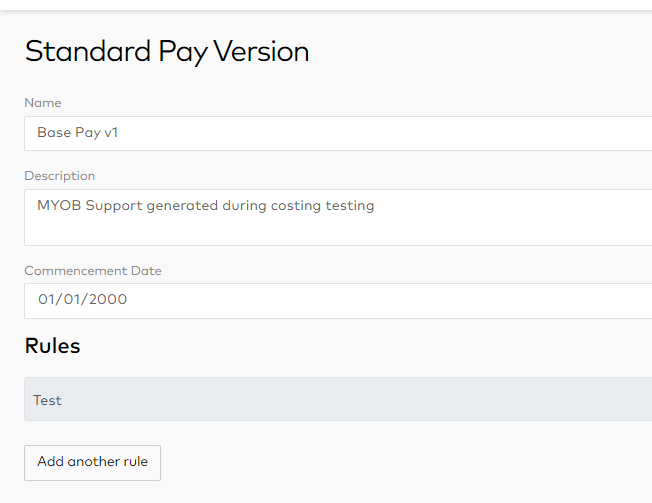Click the 01/01/2000 date value
The height and width of the screenshot is (503, 652).
(82, 299)
